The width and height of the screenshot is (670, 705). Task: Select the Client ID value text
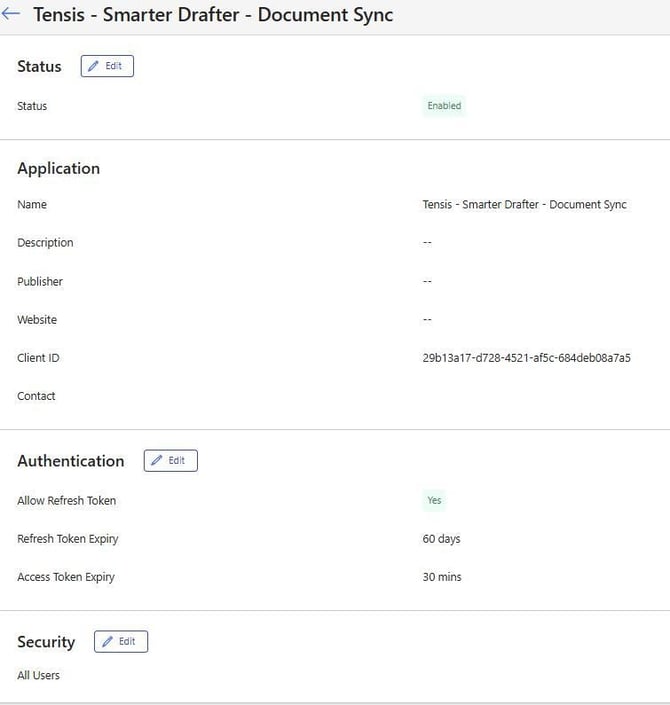pos(526,358)
